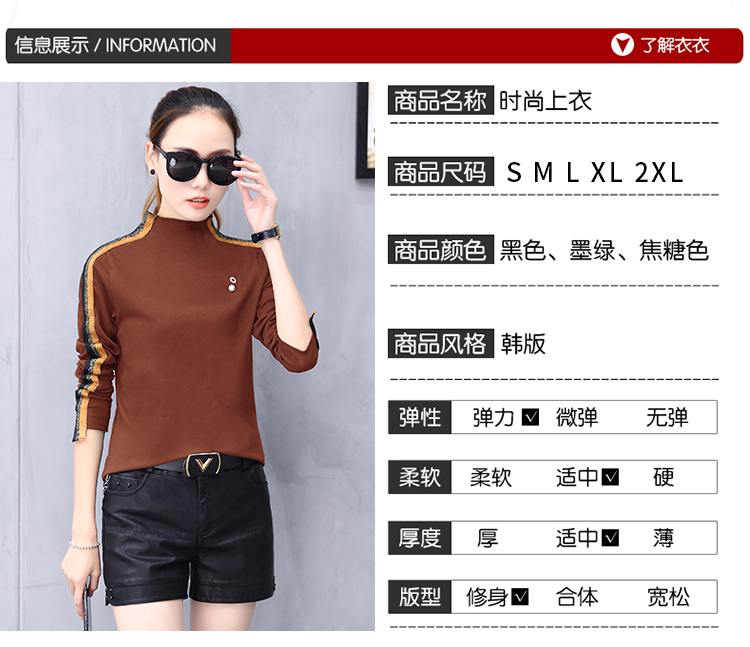The image size is (750, 647).
Task: Open the 了解衣衣 link
Action: (x=675, y=45)
